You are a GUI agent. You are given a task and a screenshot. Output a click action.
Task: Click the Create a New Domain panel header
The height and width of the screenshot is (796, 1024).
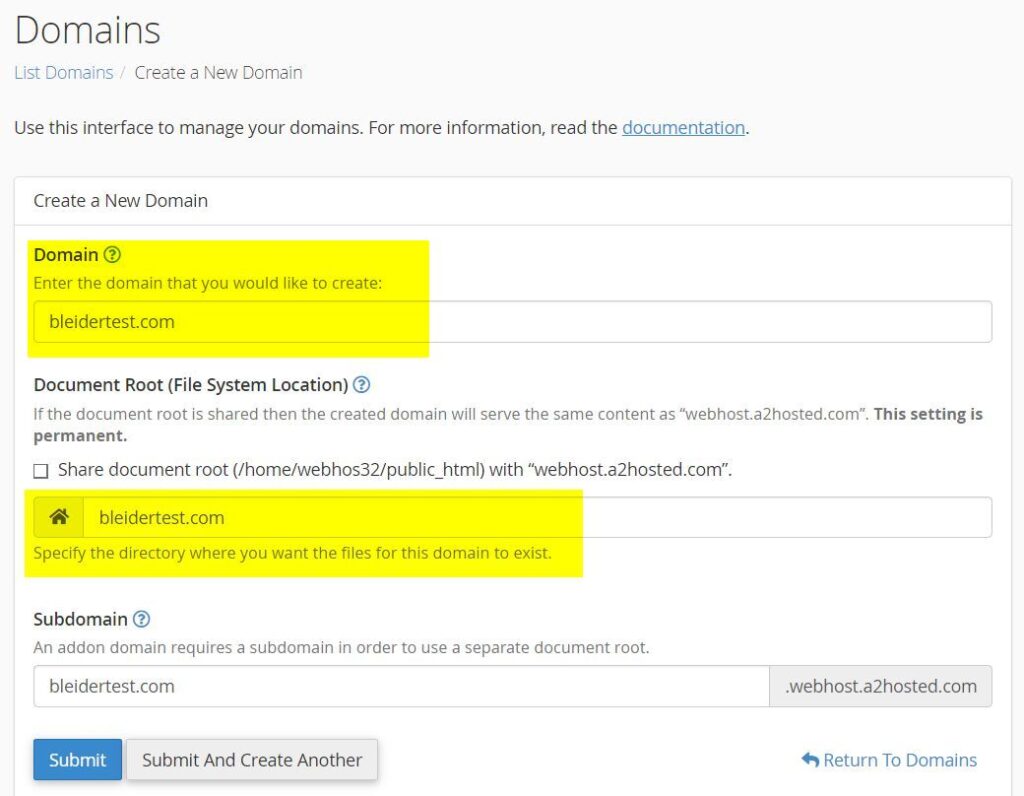[x=121, y=201]
